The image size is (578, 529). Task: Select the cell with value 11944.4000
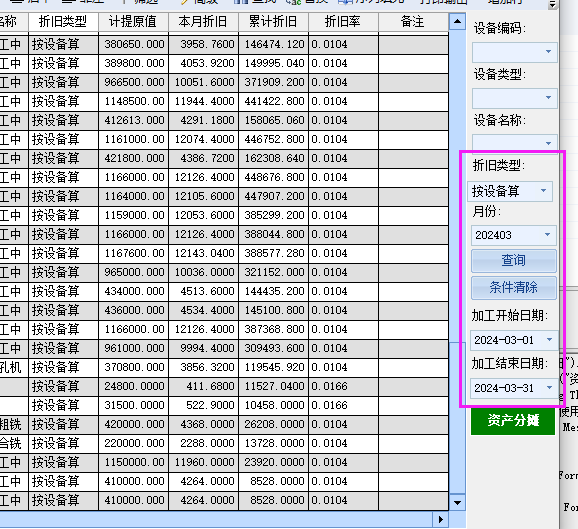(x=203, y=101)
